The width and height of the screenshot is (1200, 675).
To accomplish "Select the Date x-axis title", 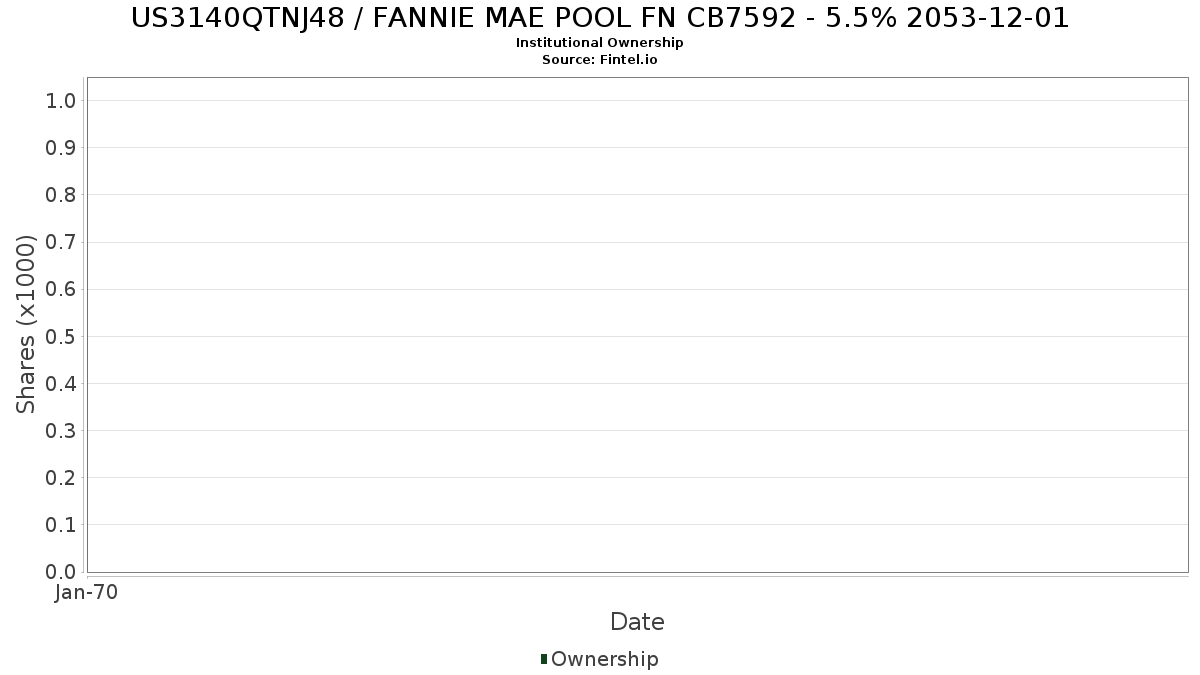I will tap(637, 622).
